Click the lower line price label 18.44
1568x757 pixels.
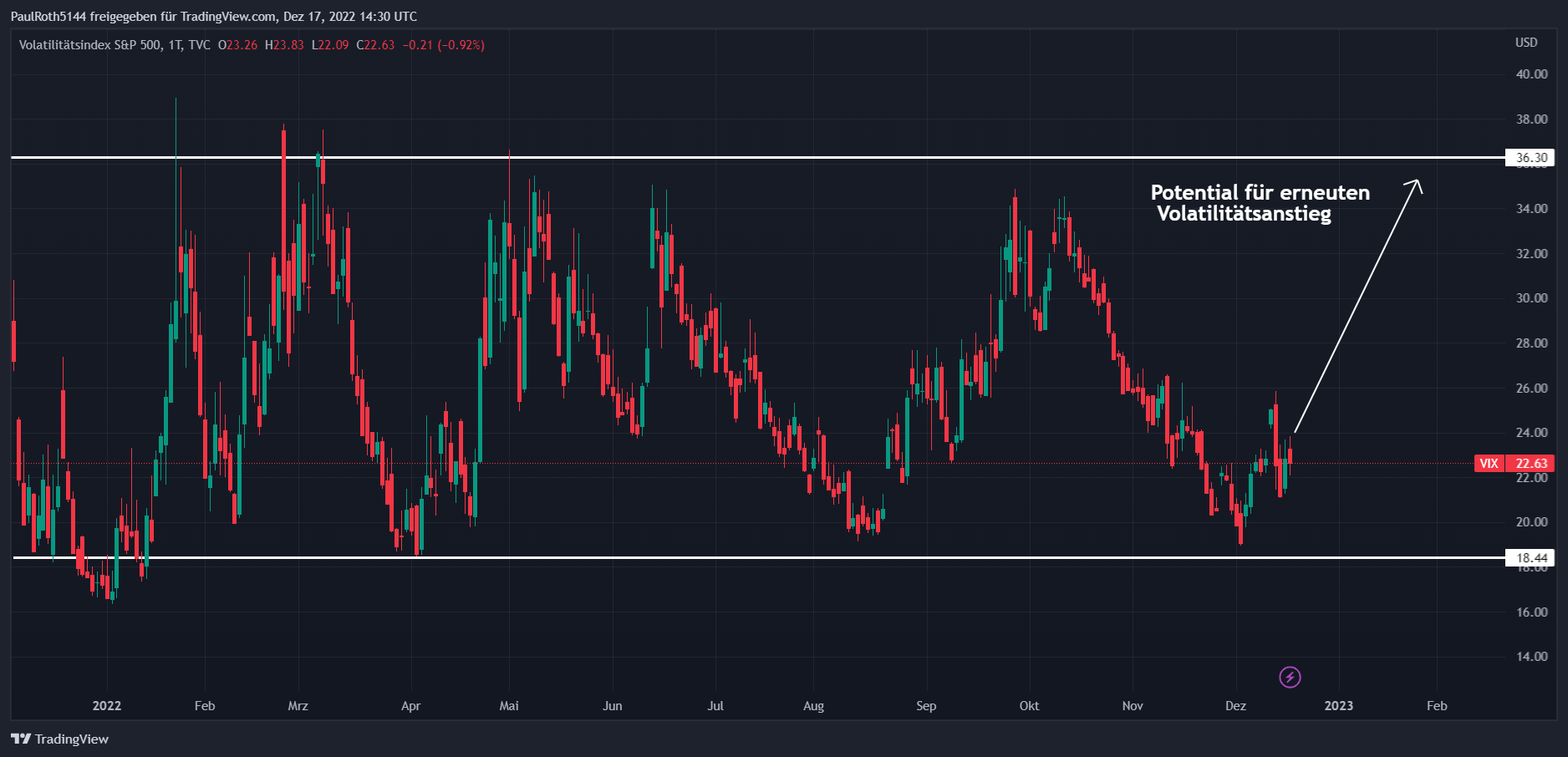tap(1531, 558)
